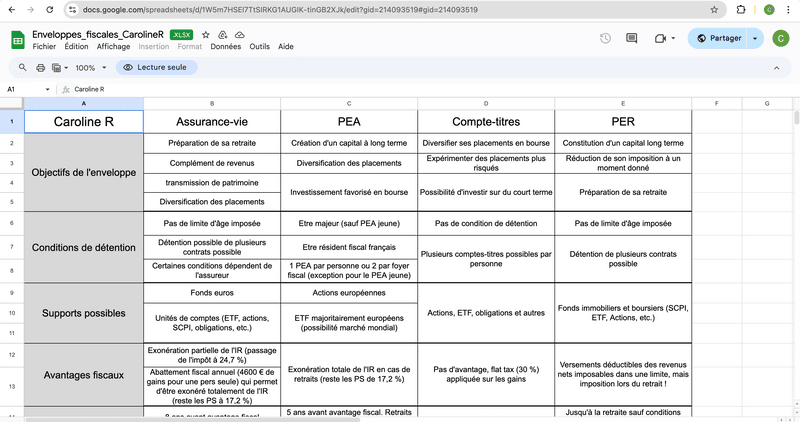Select the Etre résident fiscal français cell
Image resolution: width=800 pixels, height=422 pixels.
(349, 247)
